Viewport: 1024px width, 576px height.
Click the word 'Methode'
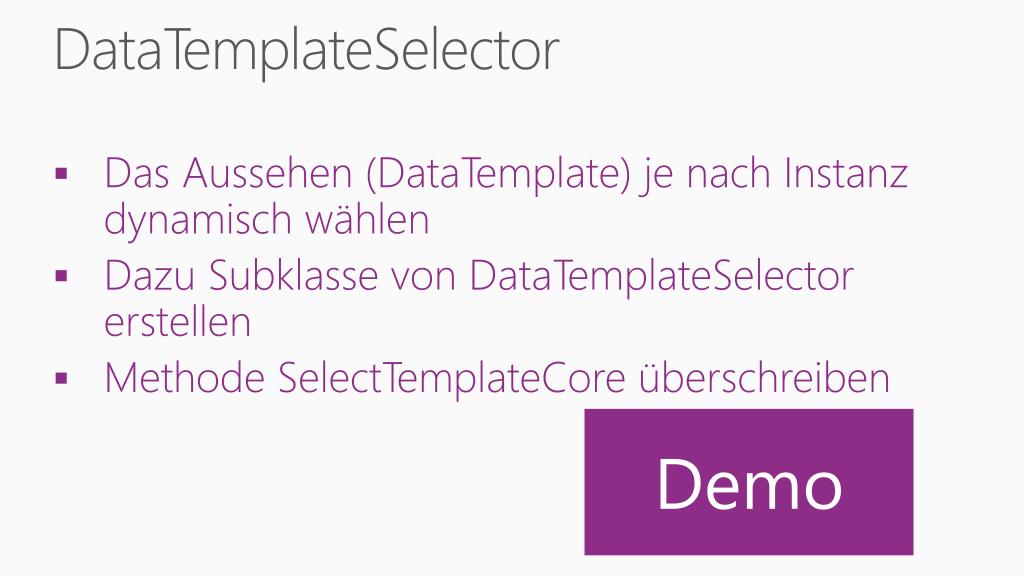click(185, 378)
